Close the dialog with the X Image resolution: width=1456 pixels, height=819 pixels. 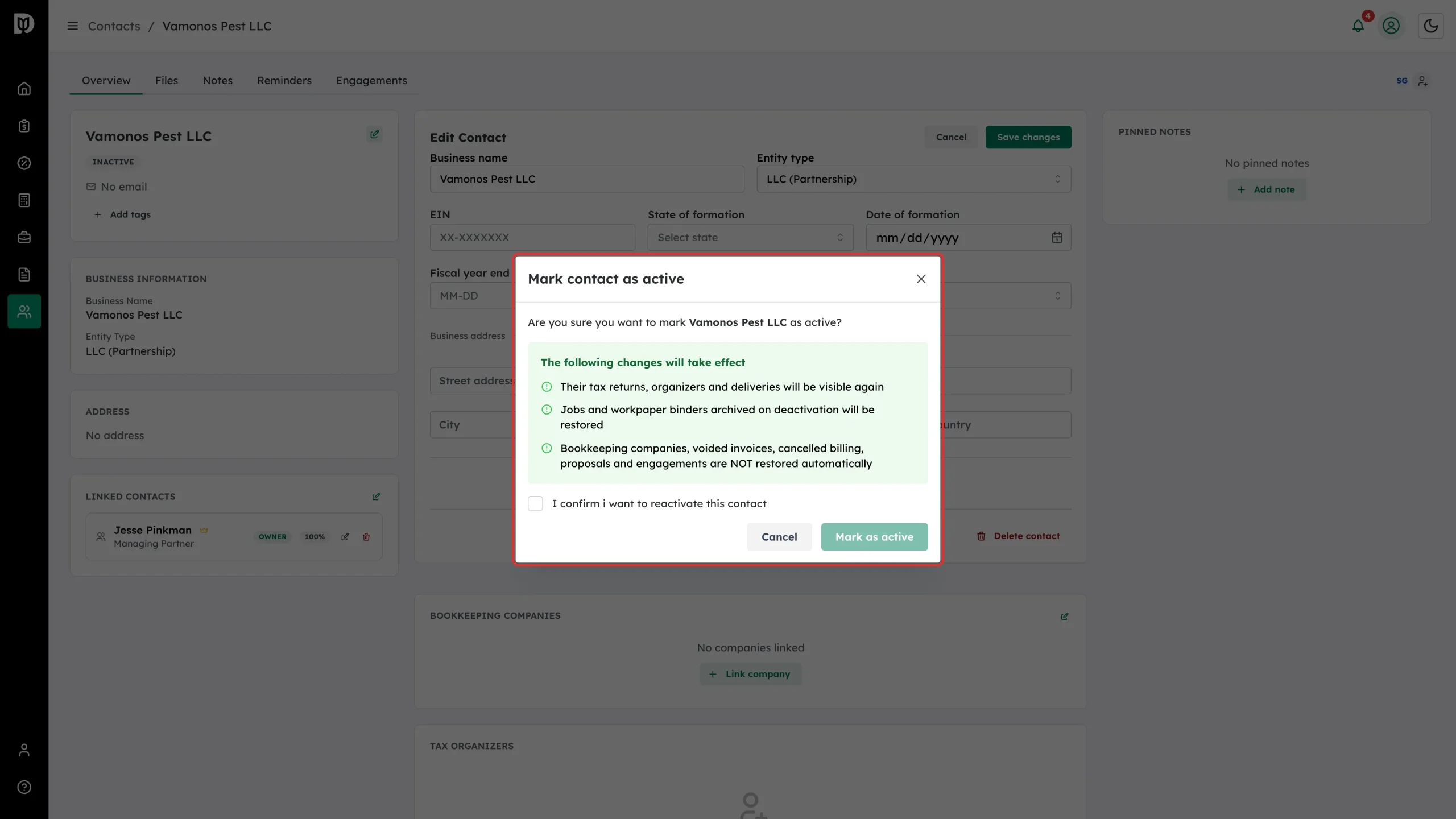coord(921,279)
